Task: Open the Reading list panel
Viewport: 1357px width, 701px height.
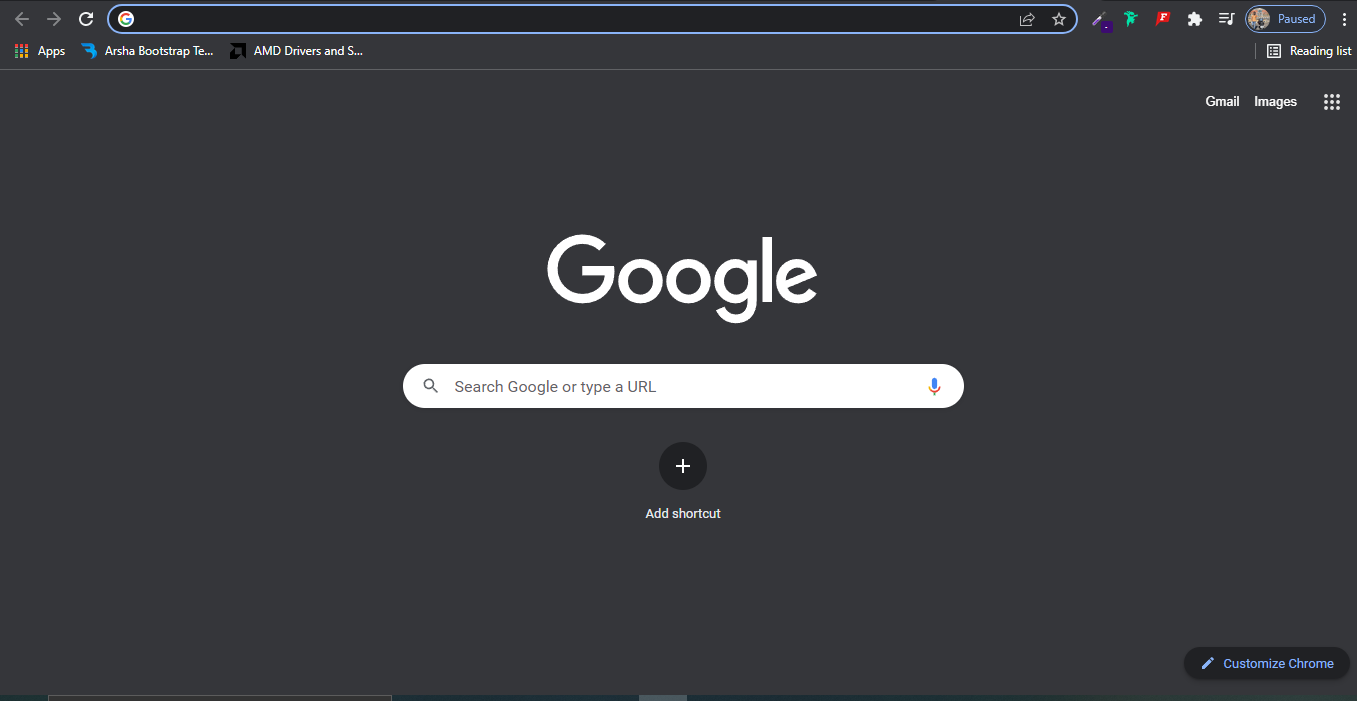Action: 1309,51
